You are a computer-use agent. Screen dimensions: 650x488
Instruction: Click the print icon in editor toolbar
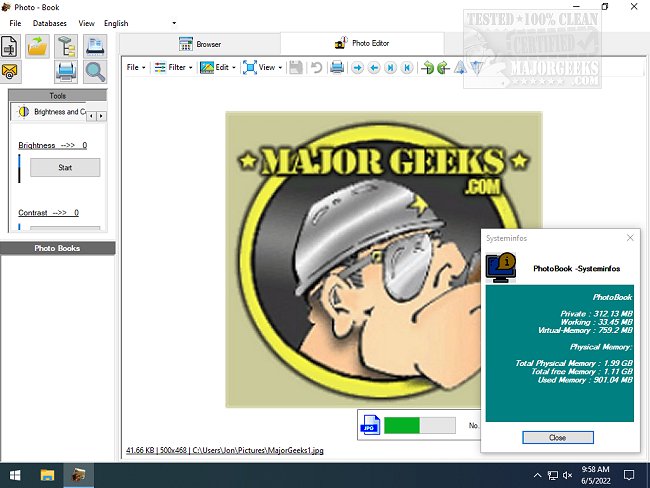[337, 67]
